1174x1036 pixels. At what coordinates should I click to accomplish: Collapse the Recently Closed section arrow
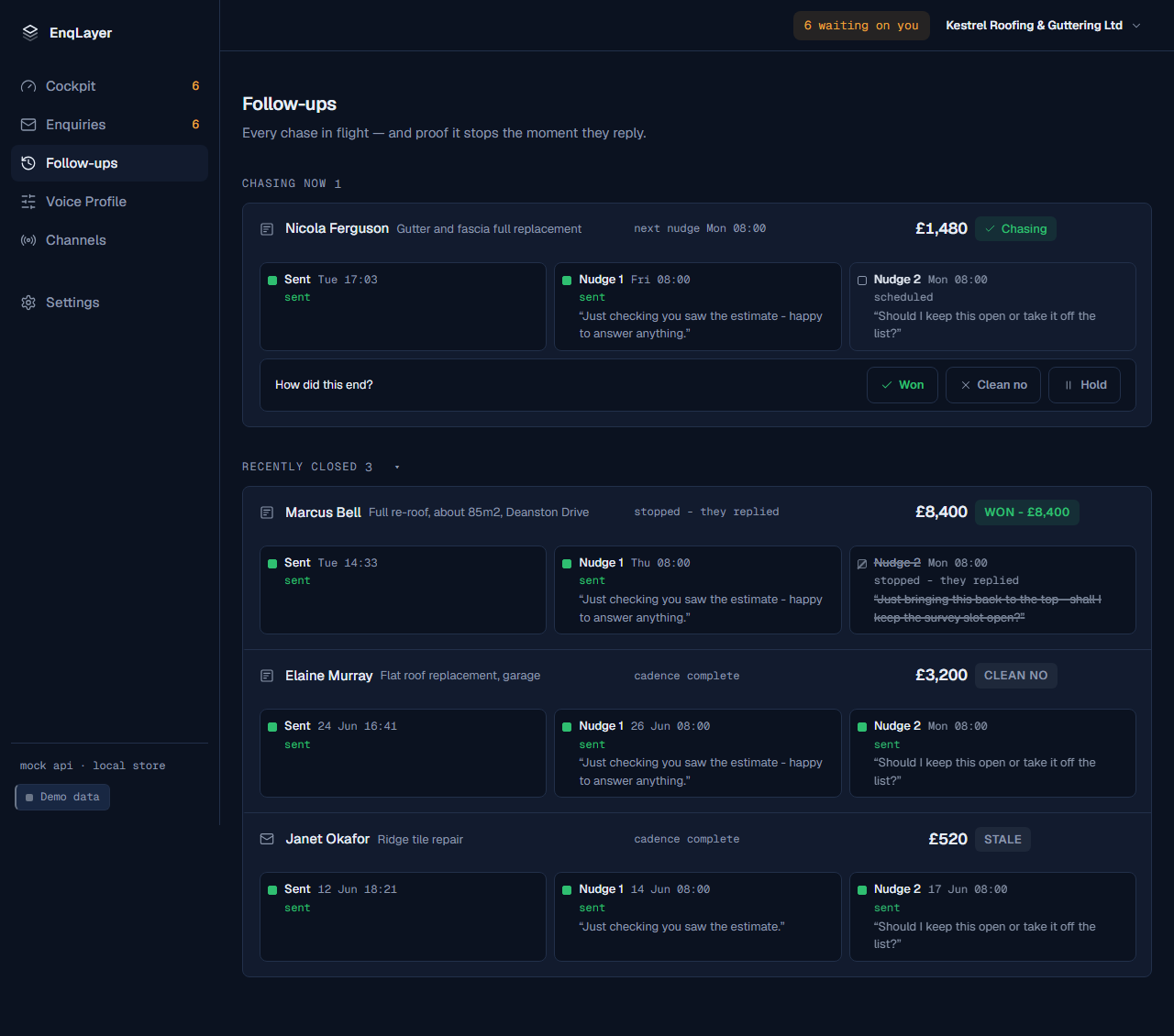(397, 468)
